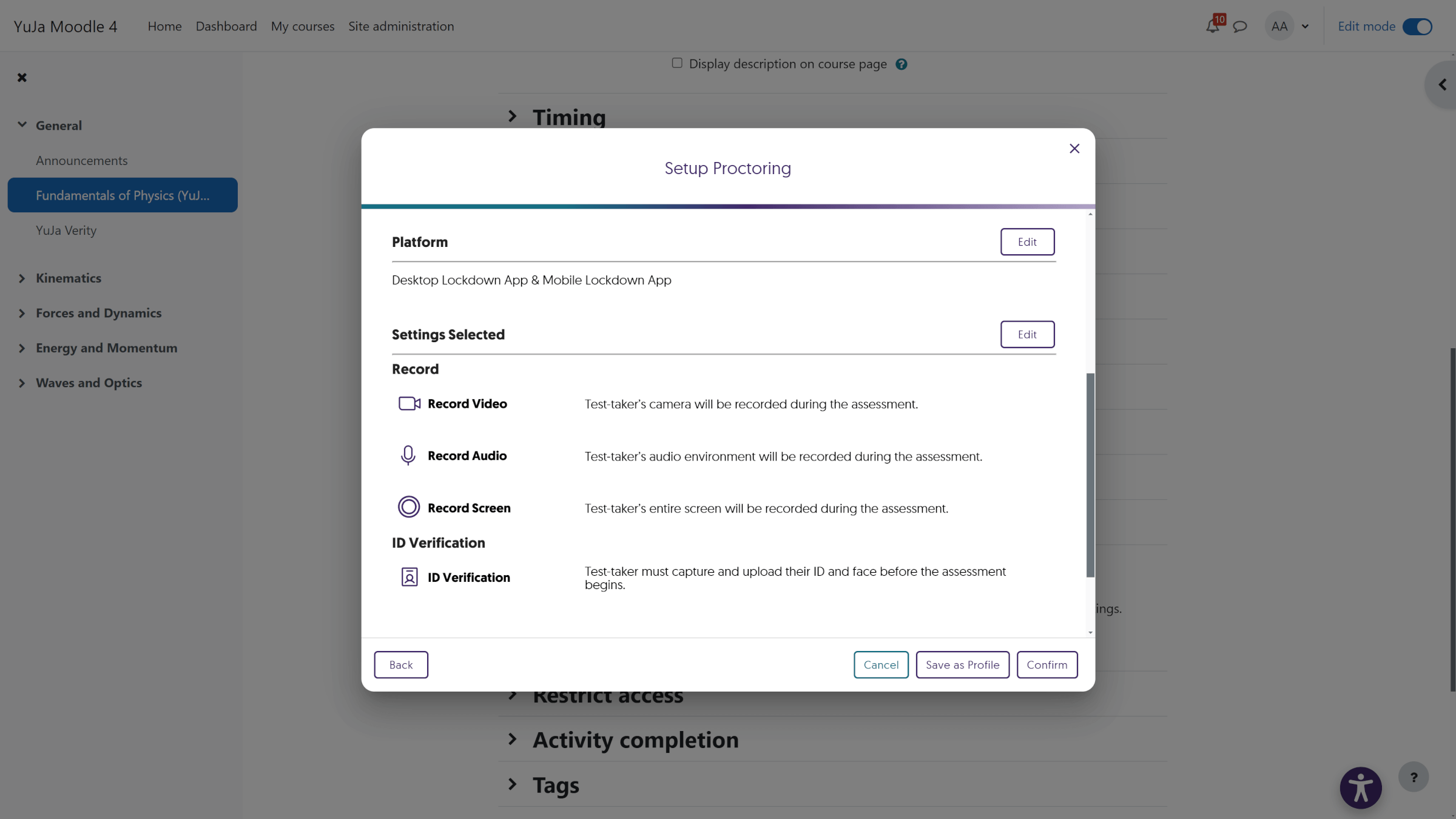This screenshot has height=819, width=1456.
Task: Toggle the Setup Proctoring close button
Action: click(1074, 148)
